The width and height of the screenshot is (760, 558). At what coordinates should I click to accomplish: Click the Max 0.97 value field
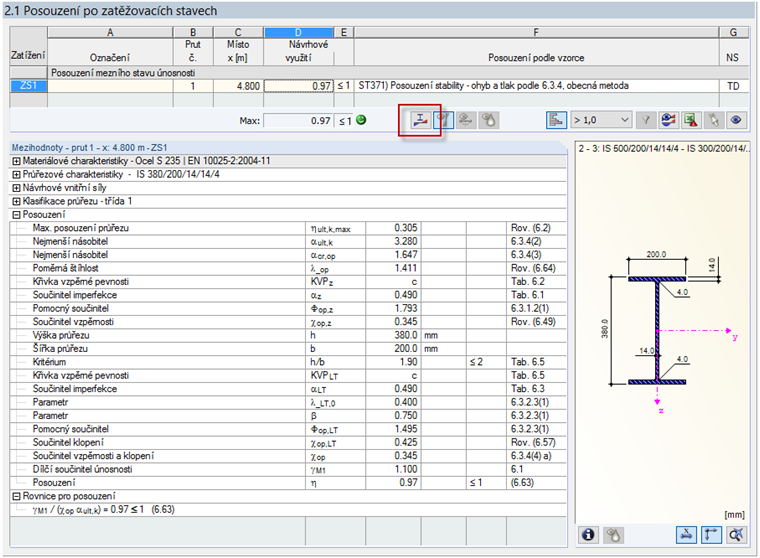coord(299,121)
